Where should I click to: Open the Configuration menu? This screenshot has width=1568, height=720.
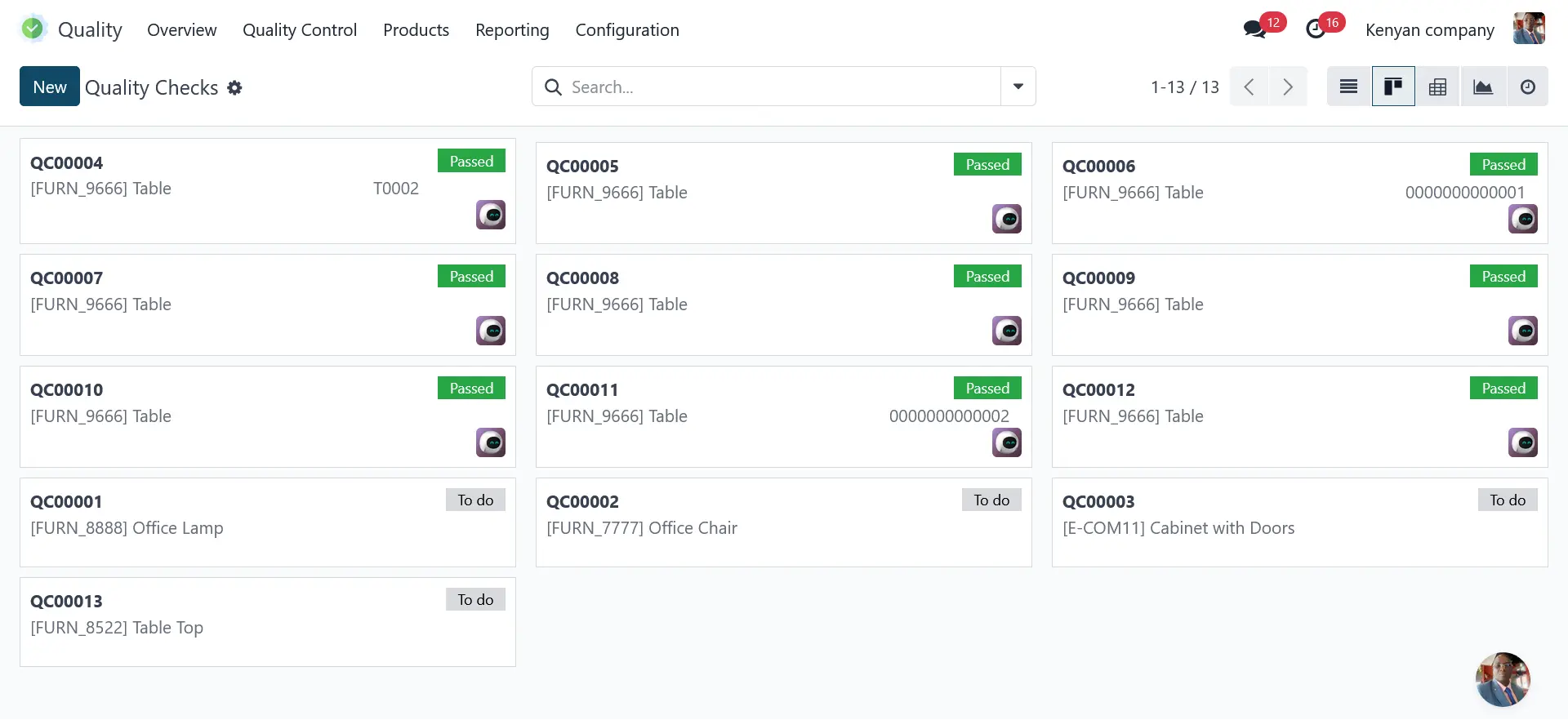click(626, 30)
